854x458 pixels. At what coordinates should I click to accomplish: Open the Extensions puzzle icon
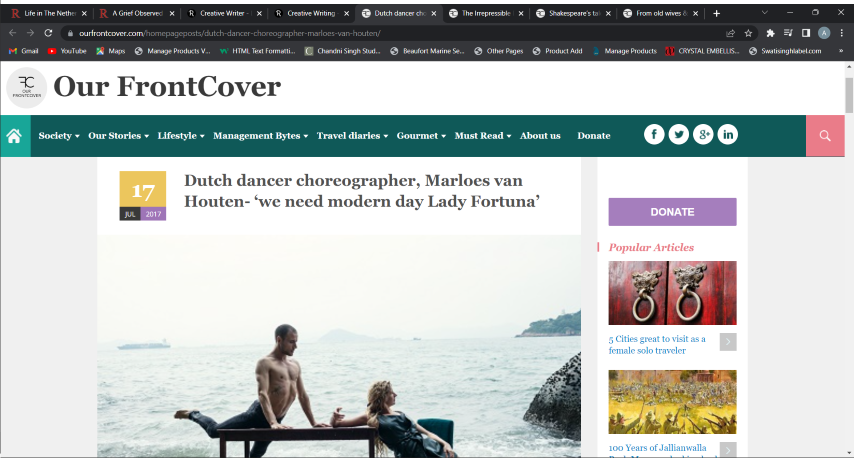[770, 33]
